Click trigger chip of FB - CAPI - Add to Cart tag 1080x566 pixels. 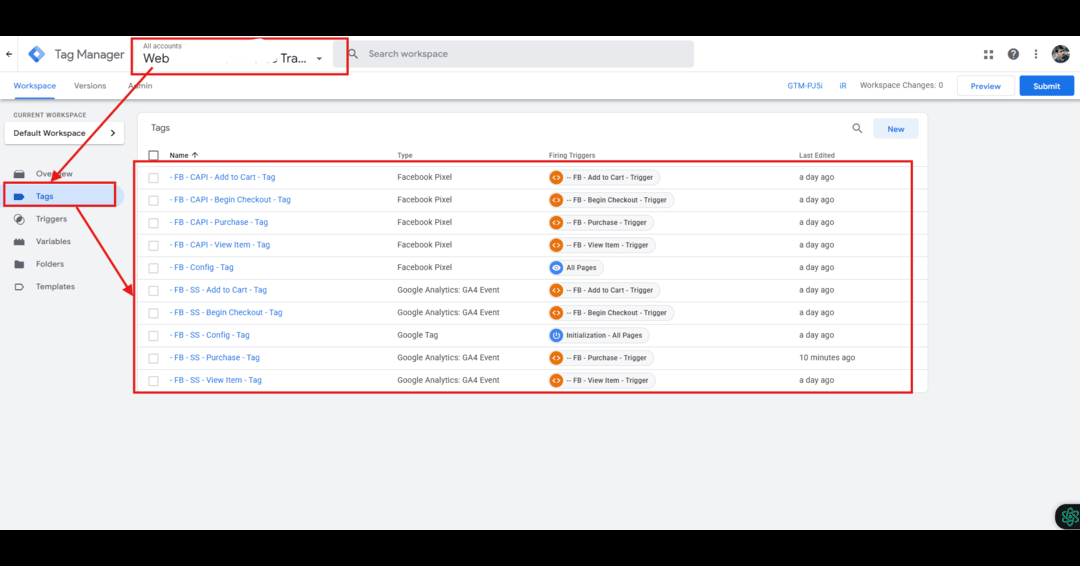tap(603, 178)
